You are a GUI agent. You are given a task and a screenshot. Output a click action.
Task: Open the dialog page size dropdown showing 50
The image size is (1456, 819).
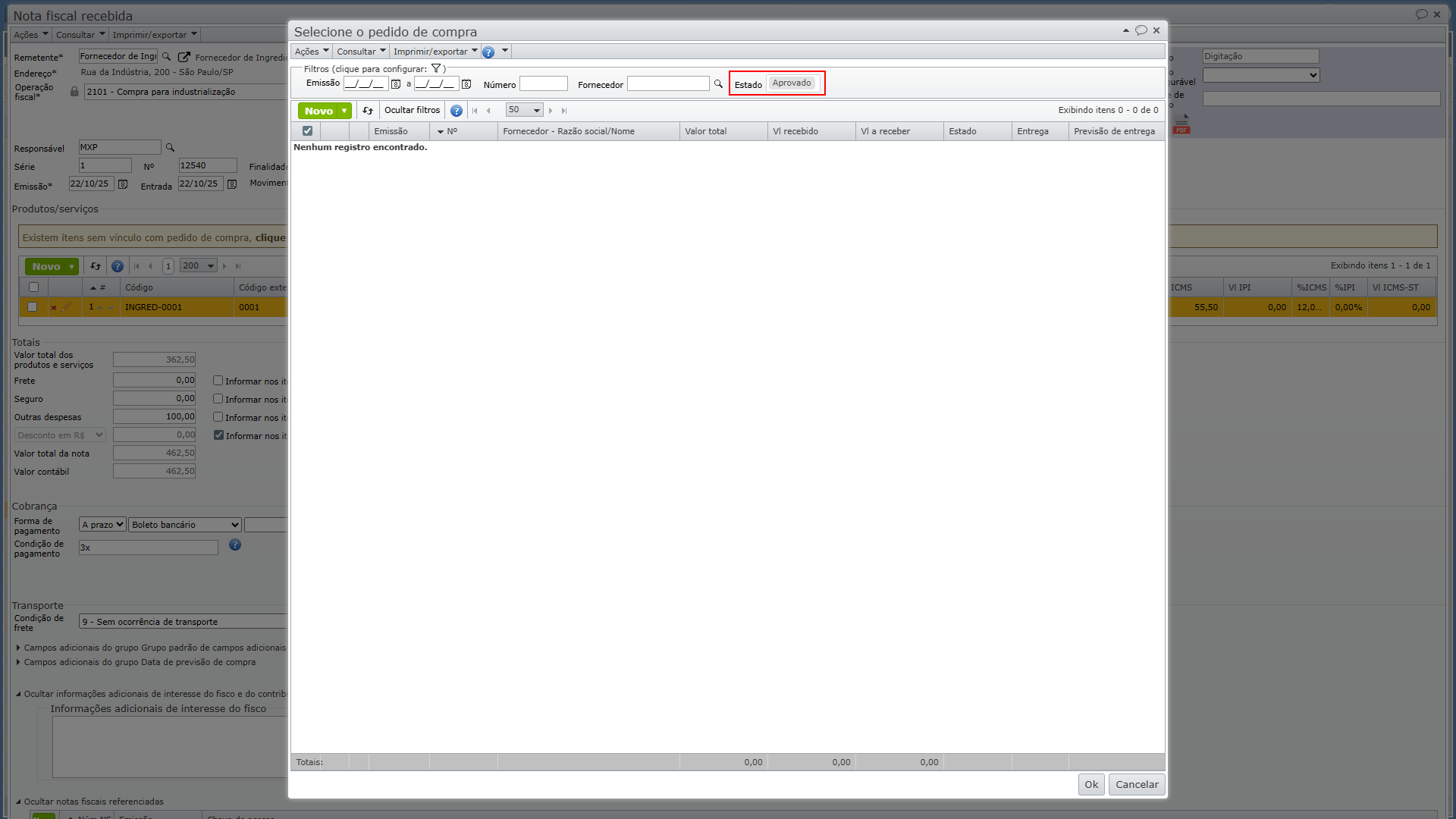(524, 111)
